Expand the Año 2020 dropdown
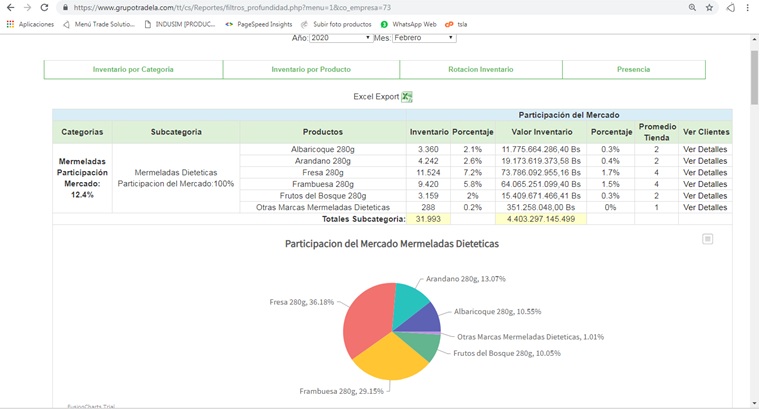The image size is (760, 409). [340, 38]
